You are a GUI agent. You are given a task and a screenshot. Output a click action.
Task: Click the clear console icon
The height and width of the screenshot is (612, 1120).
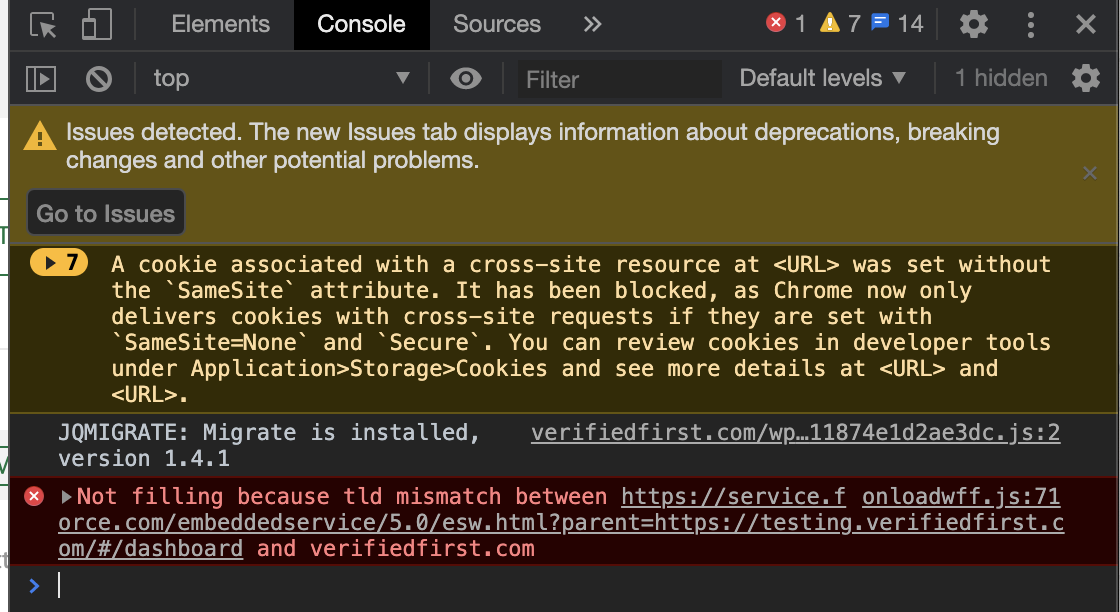point(95,79)
